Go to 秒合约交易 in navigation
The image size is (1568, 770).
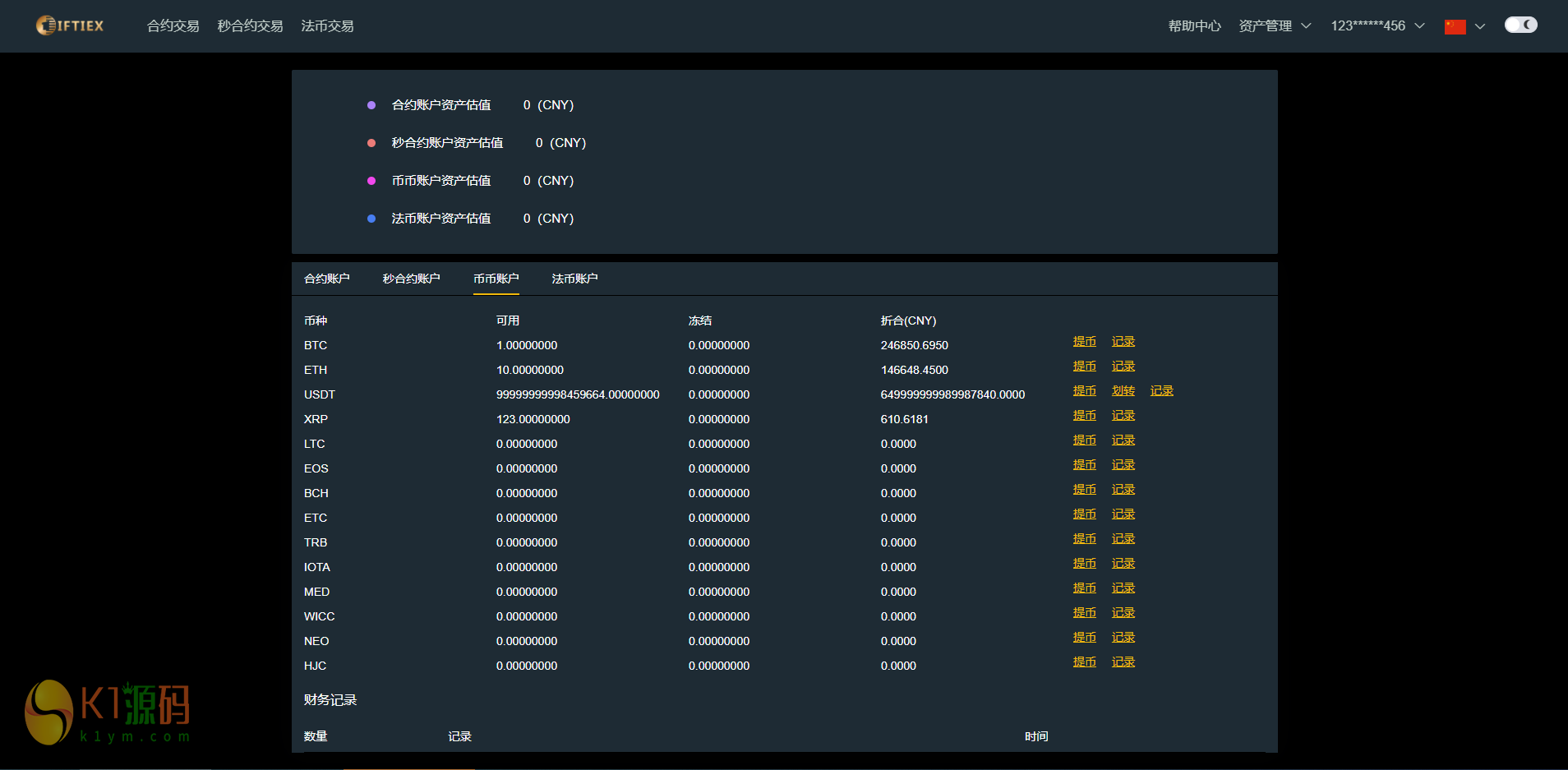click(250, 25)
